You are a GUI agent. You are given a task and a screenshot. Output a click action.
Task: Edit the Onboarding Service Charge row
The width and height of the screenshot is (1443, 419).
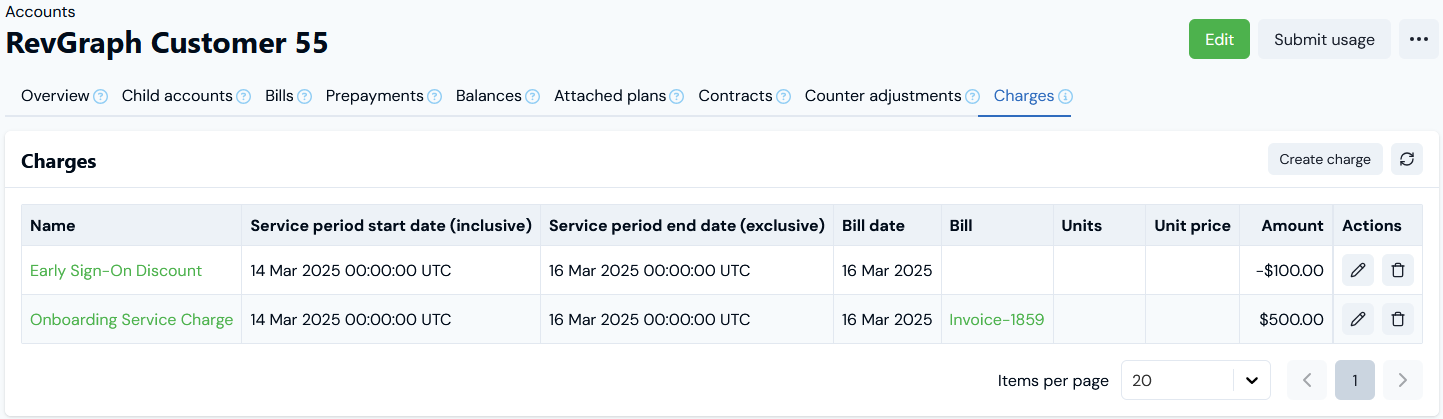pos(1357,319)
